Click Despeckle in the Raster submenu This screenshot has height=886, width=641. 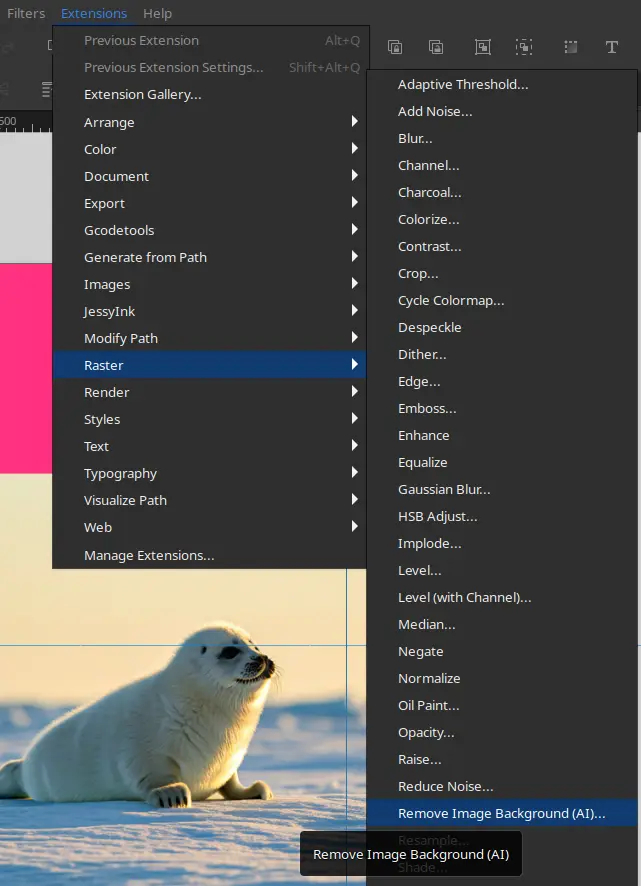pyautogui.click(x=502, y=328)
